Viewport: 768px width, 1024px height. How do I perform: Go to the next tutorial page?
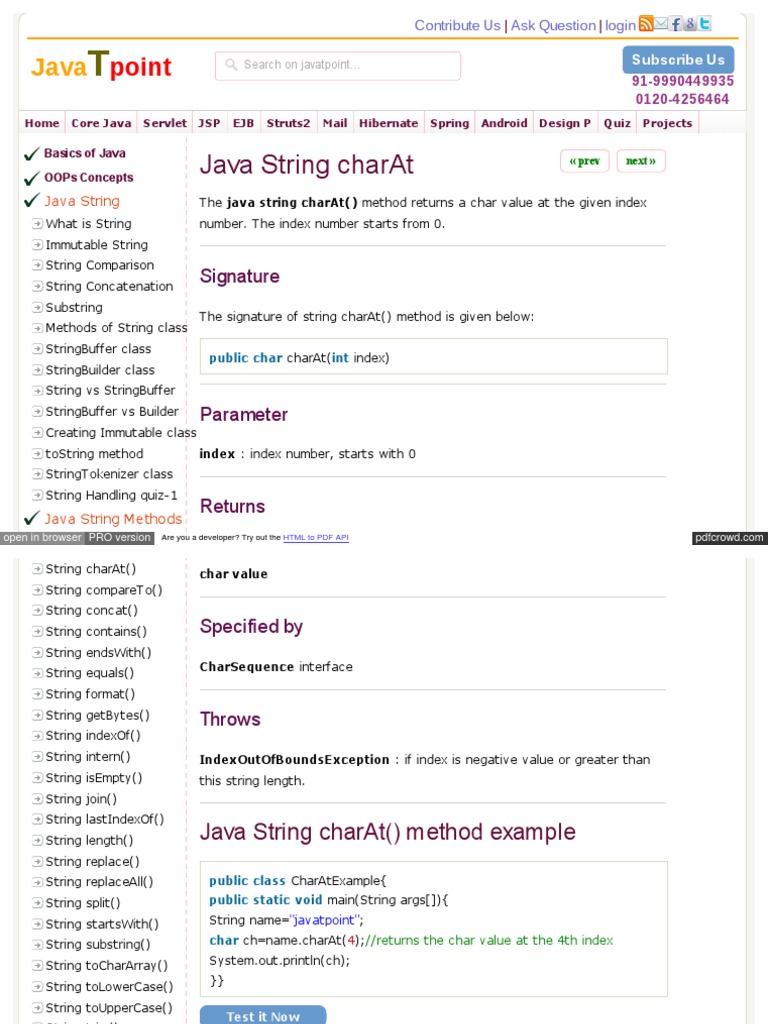[x=640, y=161]
